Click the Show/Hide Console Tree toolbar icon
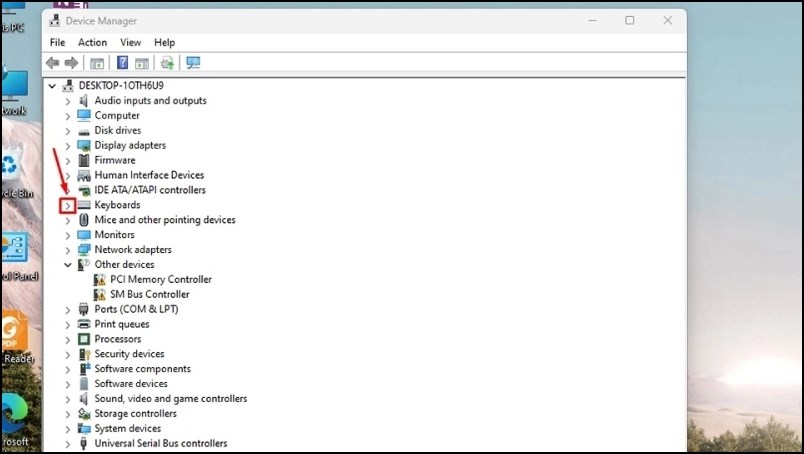 [x=97, y=63]
